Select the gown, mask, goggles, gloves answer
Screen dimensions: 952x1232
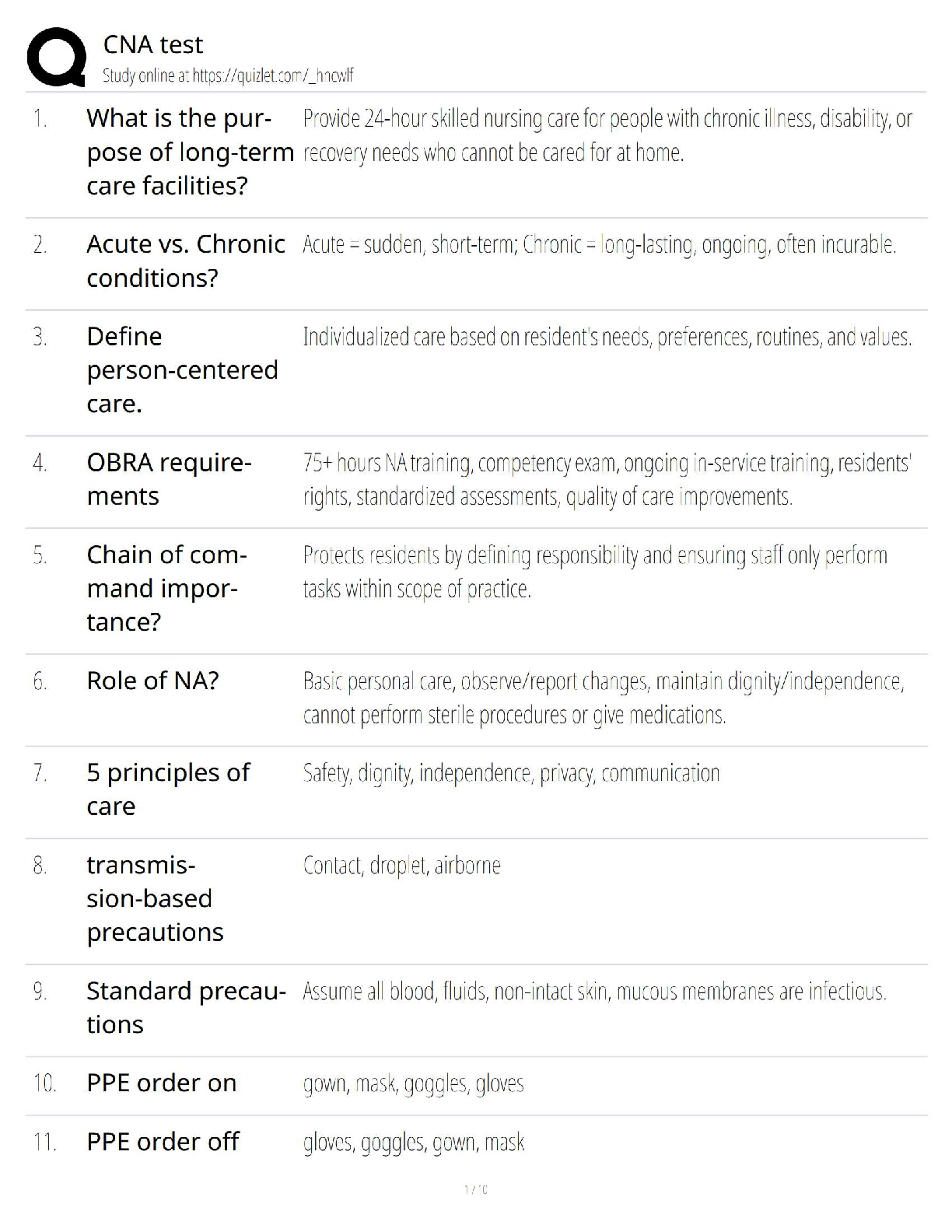pos(413,1084)
